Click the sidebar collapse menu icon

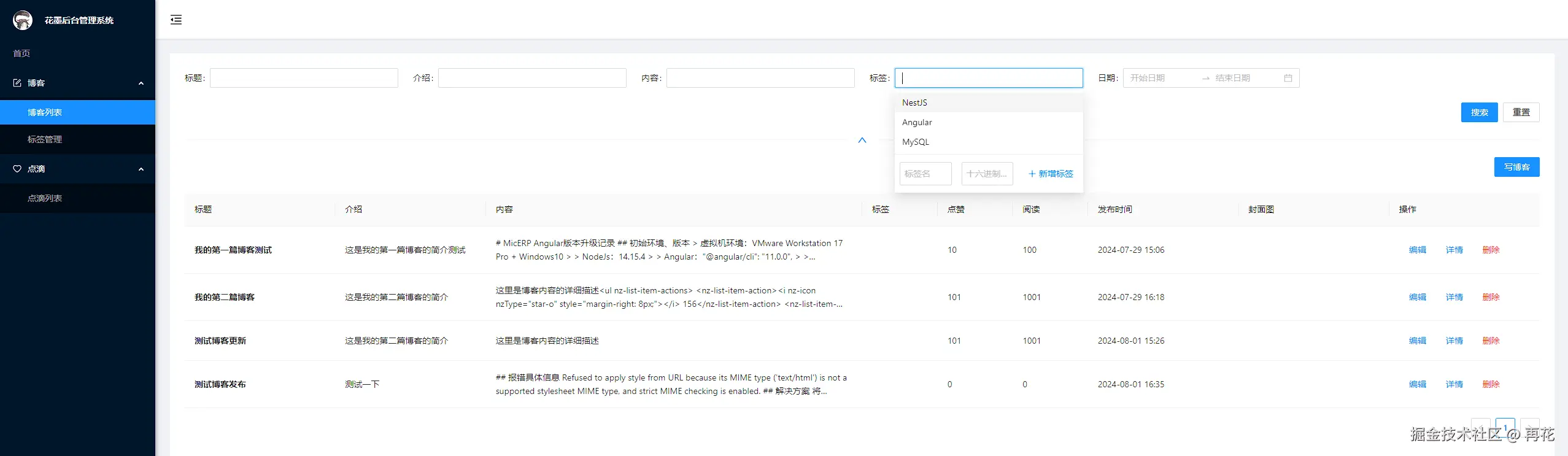[x=176, y=20]
